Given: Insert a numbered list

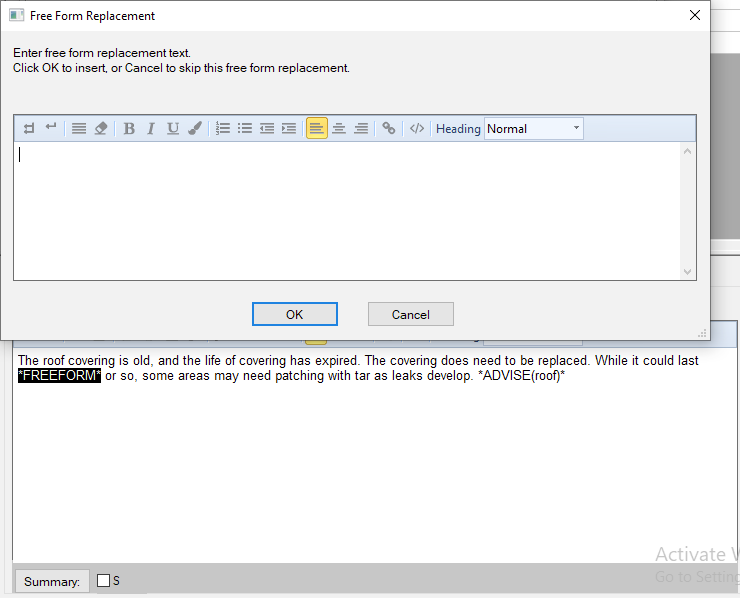Looking at the screenshot, I should point(223,128).
